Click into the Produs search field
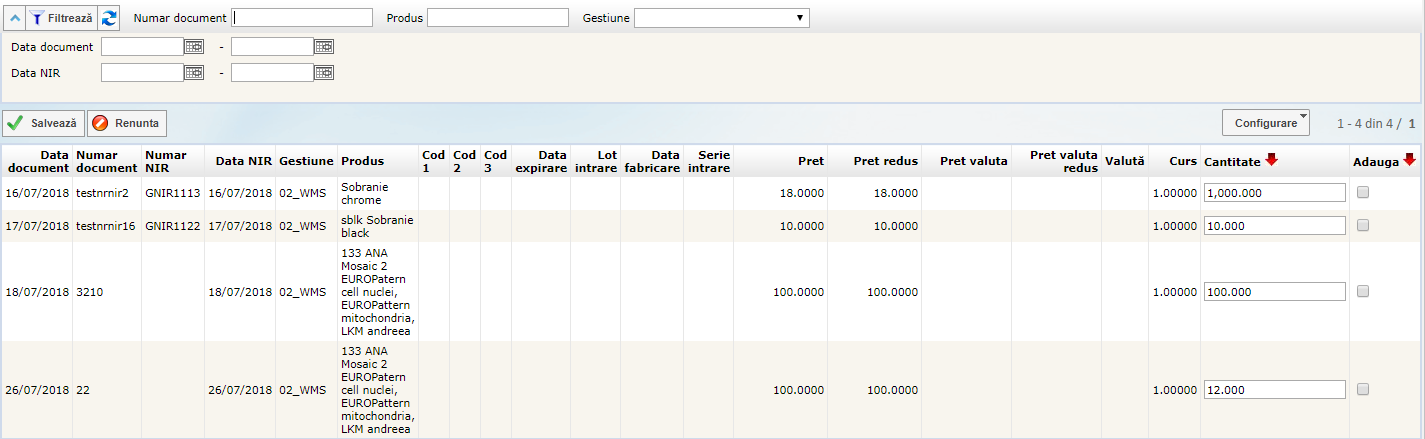The image size is (1425, 439). tap(497, 18)
